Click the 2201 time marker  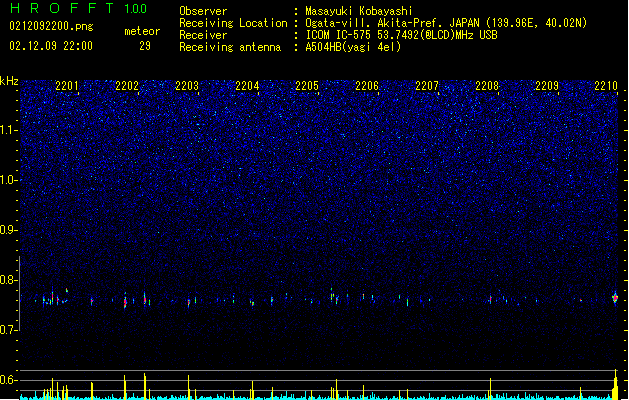tap(67, 86)
